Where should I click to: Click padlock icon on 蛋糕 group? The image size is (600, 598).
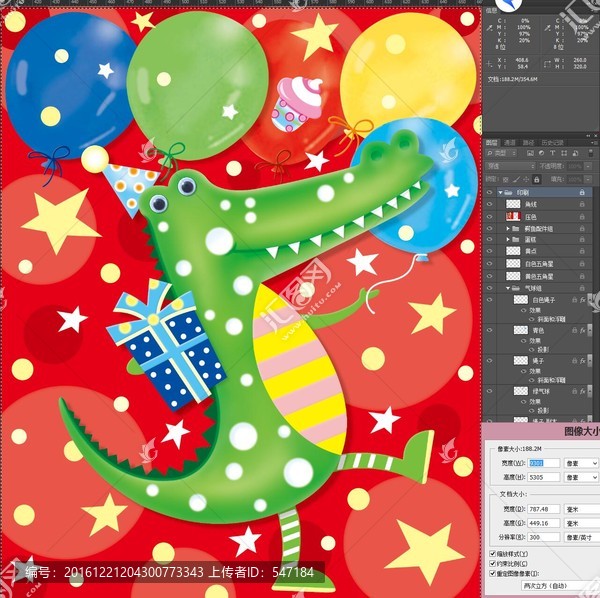click(582, 240)
